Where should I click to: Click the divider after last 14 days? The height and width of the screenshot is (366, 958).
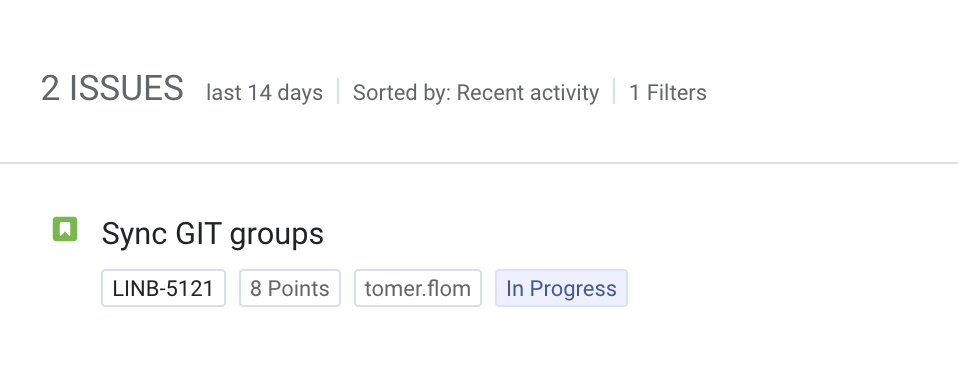click(x=338, y=92)
